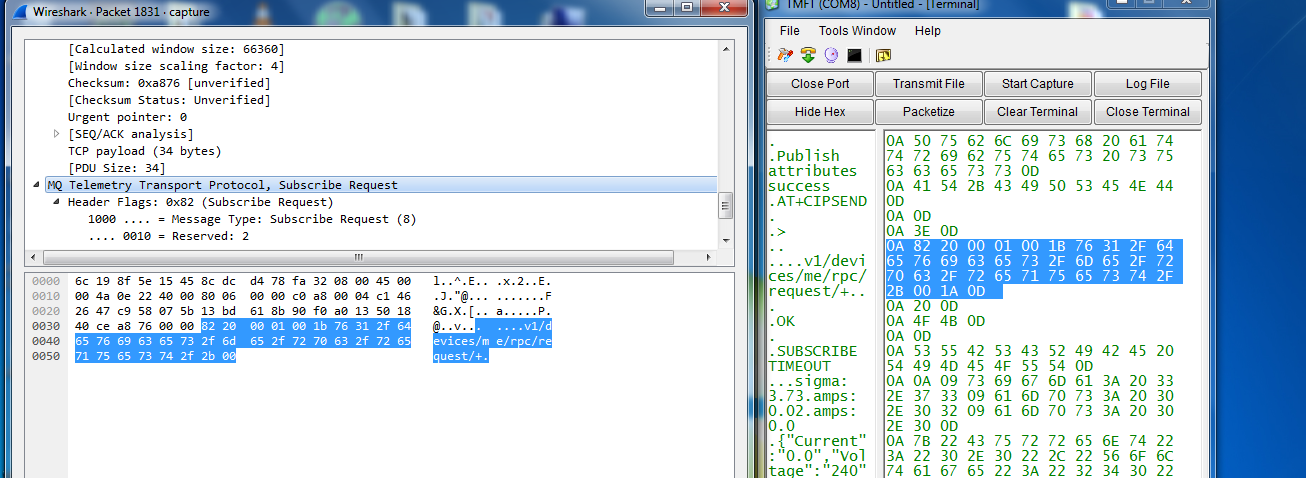The height and width of the screenshot is (478, 1306).
Task: Click the Packetize button
Action: pos(929,112)
